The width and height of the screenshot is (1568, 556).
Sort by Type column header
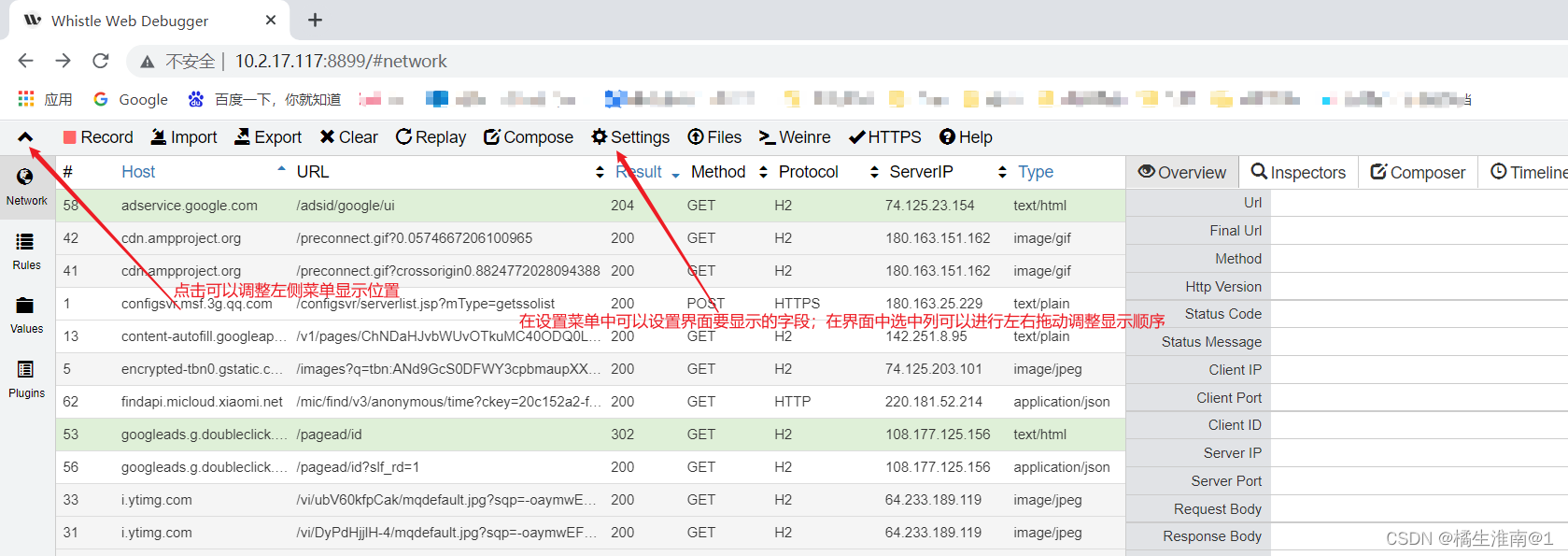[x=1036, y=172]
